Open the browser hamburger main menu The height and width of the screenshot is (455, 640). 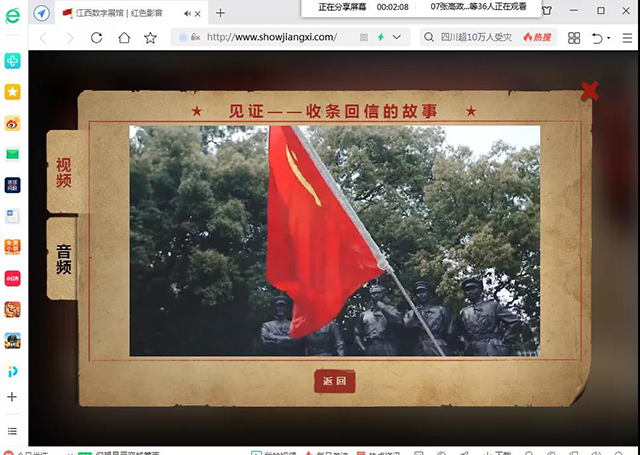click(628, 37)
